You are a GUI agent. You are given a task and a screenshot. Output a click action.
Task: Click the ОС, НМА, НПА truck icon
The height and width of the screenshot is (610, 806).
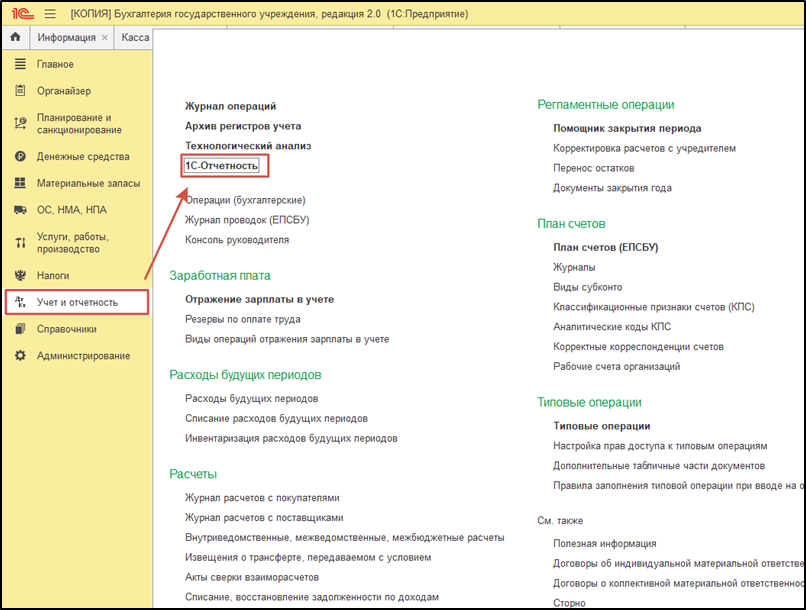point(20,210)
